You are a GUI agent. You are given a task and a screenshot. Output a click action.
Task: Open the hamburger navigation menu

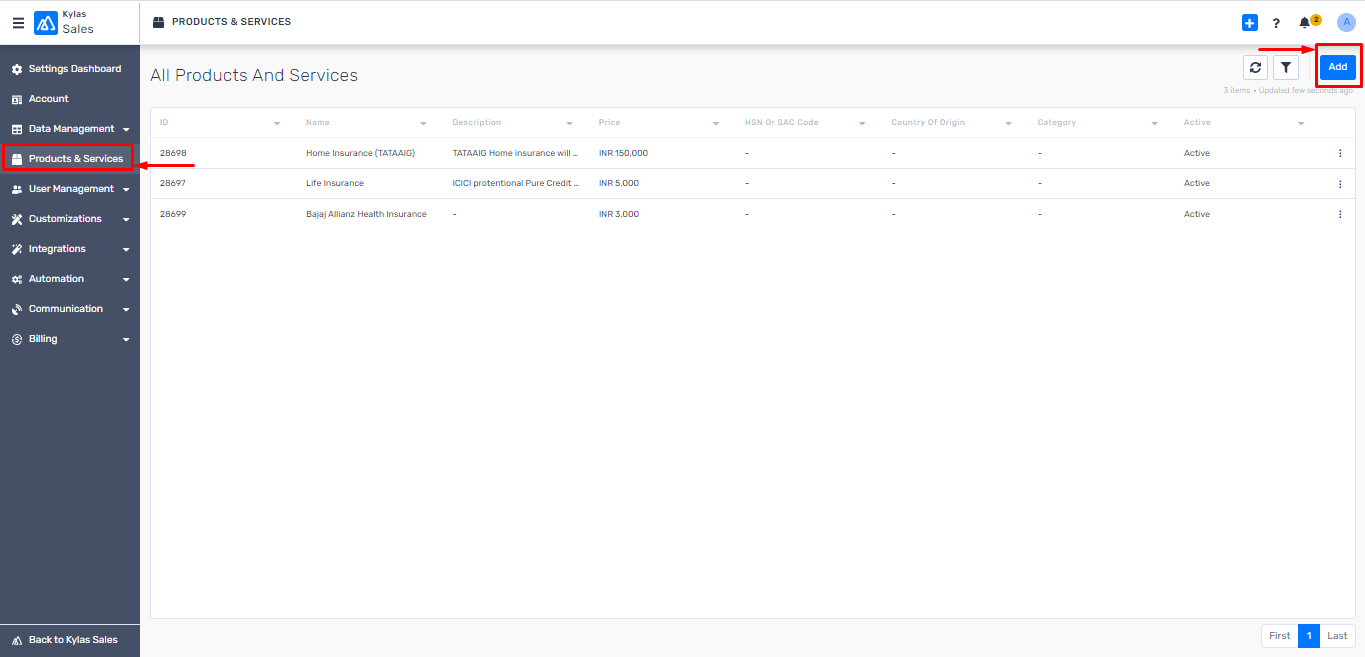tap(18, 23)
